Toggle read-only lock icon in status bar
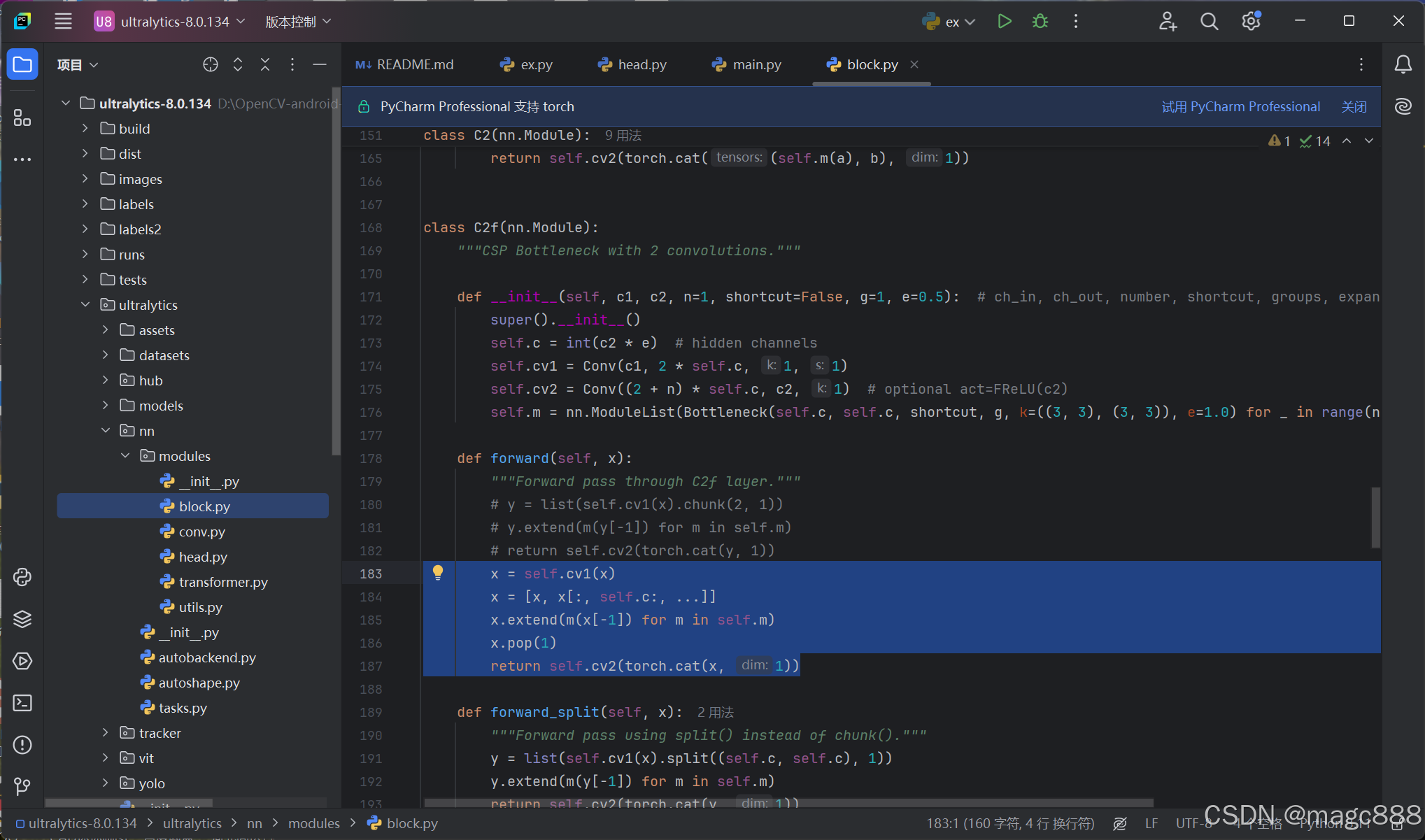 pyautogui.click(x=1396, y=824)
